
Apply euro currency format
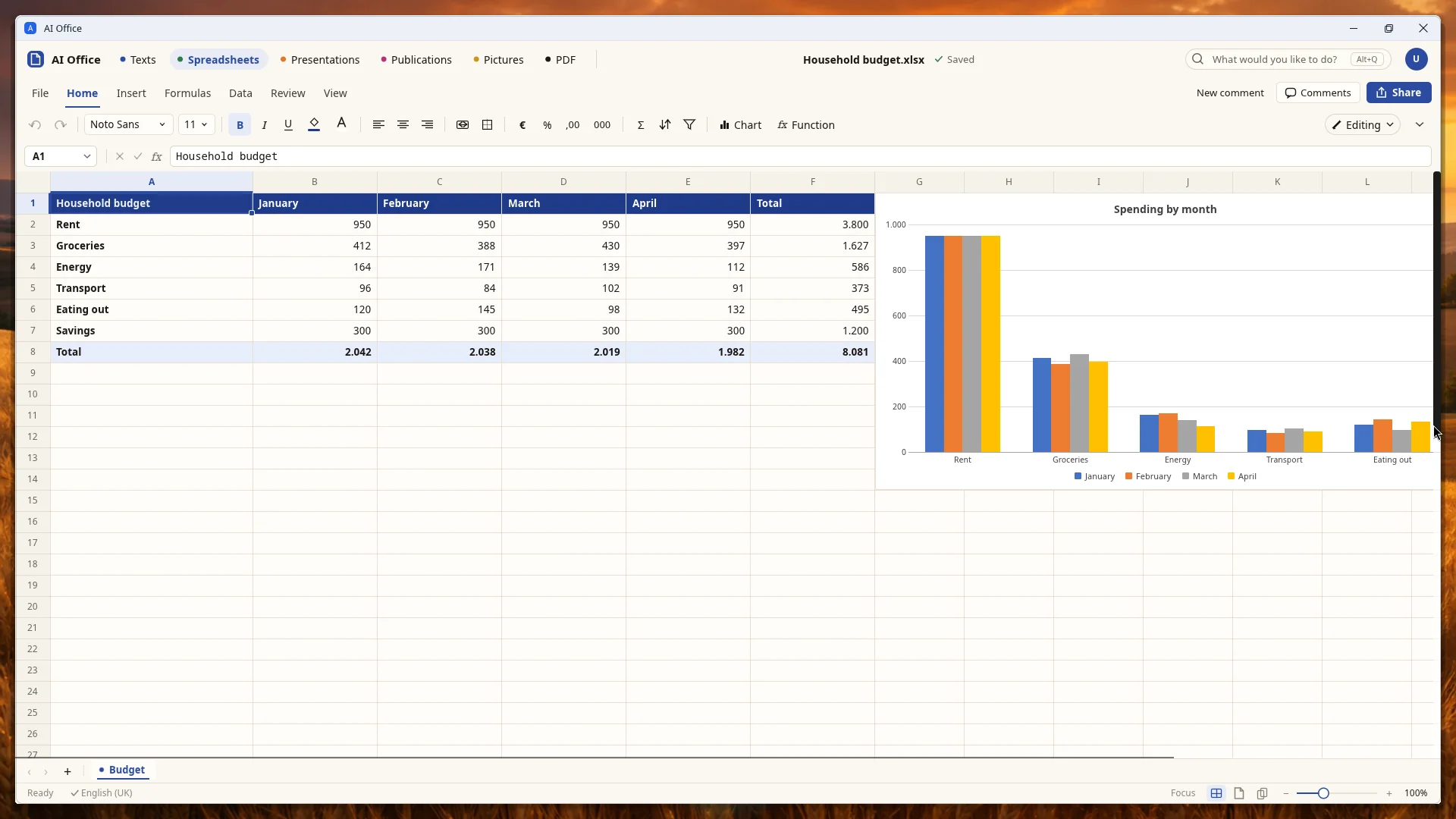tap(522, 125)
